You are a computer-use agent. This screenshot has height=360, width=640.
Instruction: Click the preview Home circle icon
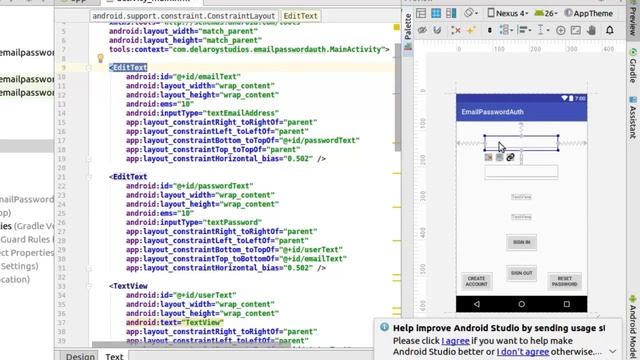click(x=521, y=304)
